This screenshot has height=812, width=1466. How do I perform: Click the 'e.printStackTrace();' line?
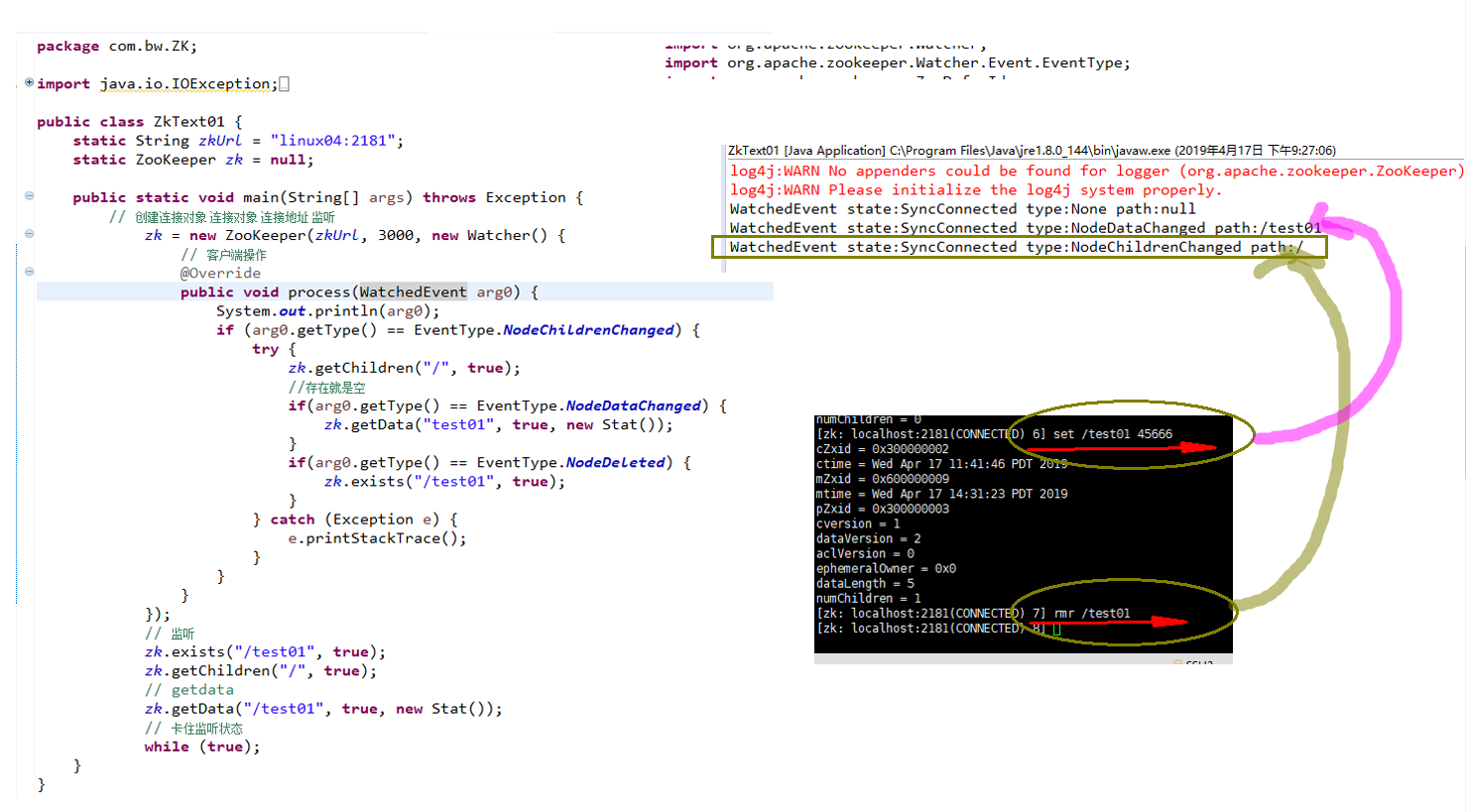[x=377, y=538]
